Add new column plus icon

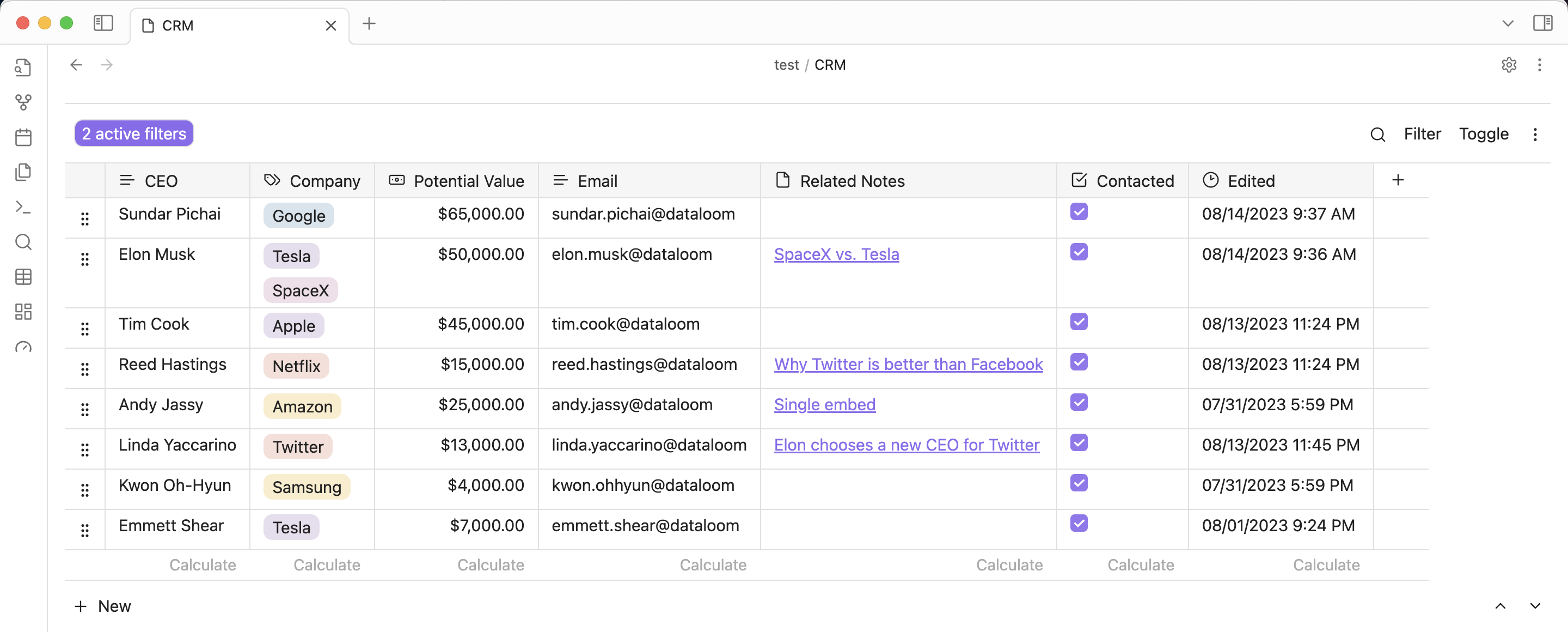[x=1398, y=180]
